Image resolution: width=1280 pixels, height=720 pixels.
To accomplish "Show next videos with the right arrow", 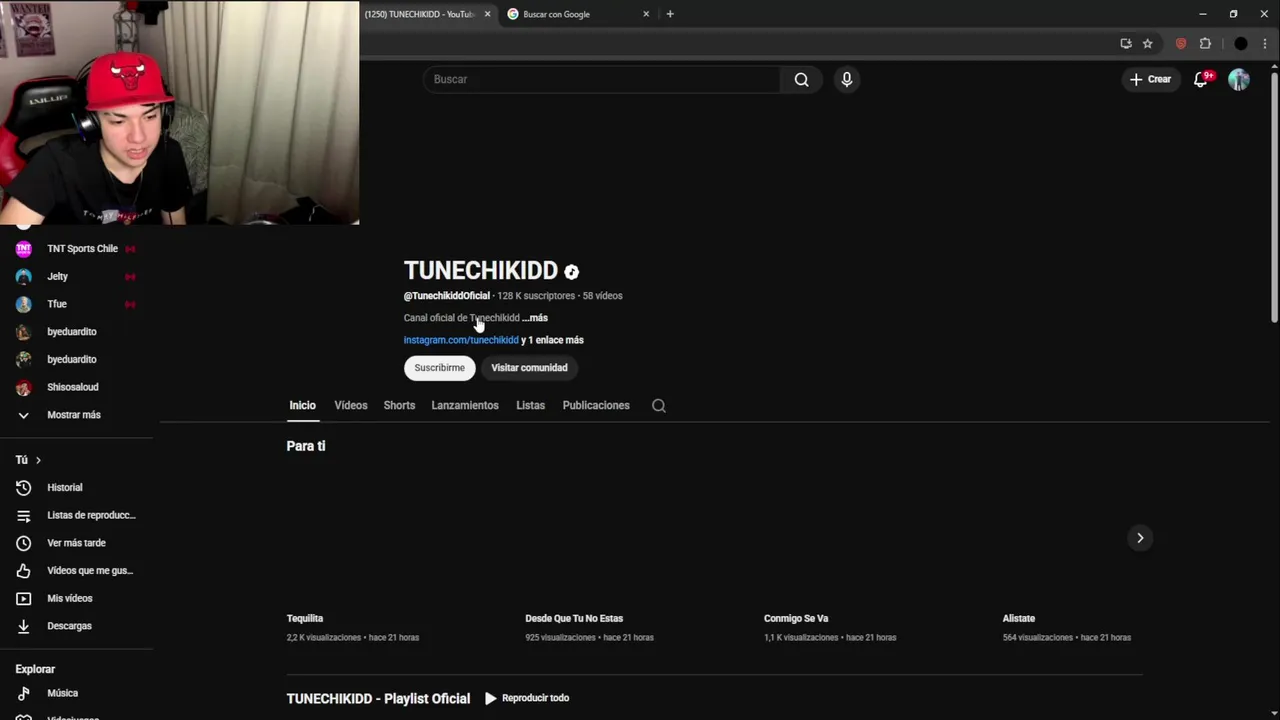I will coord(1140,538).
